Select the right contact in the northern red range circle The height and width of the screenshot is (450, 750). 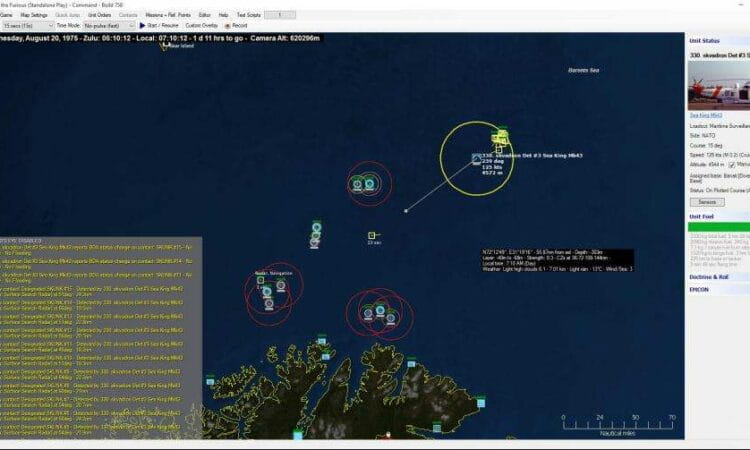click(x=369, y=184)
